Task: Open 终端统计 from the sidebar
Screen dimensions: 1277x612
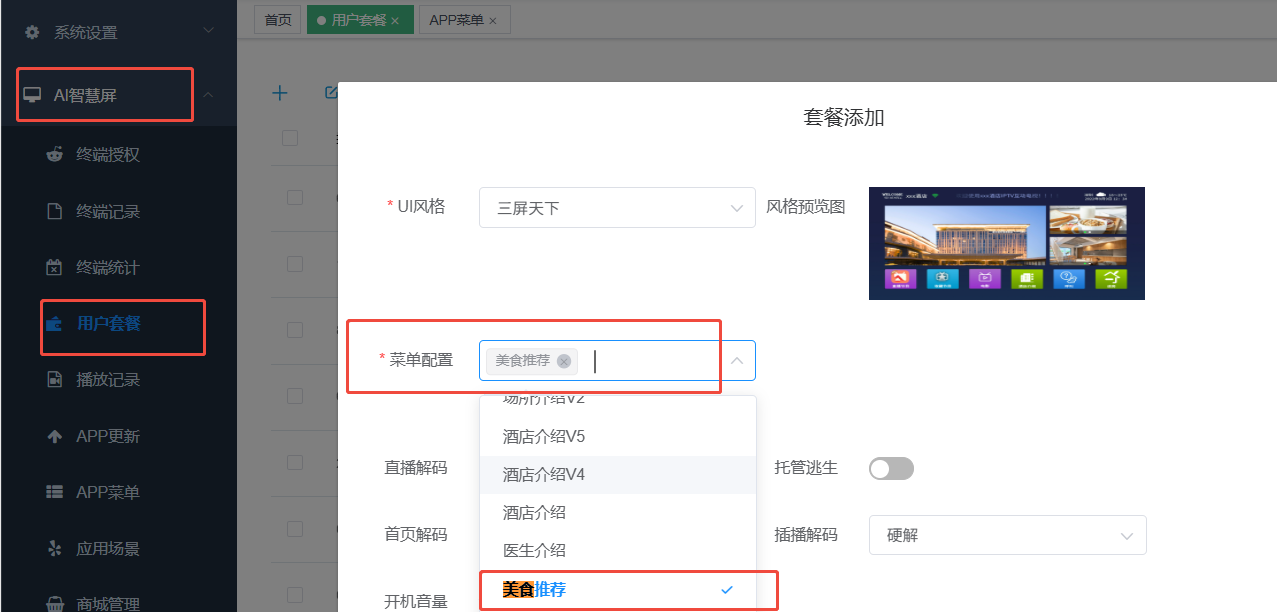Action: click(107, 267)
